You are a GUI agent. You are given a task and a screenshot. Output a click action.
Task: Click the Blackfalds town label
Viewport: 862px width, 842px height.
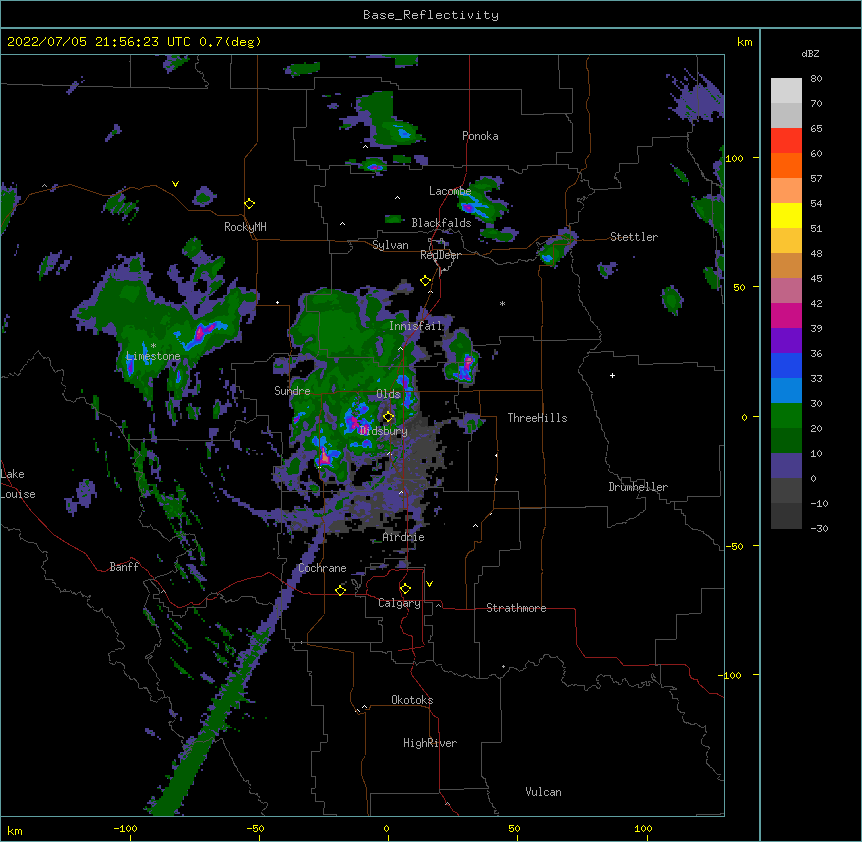(x=441, y=223)
